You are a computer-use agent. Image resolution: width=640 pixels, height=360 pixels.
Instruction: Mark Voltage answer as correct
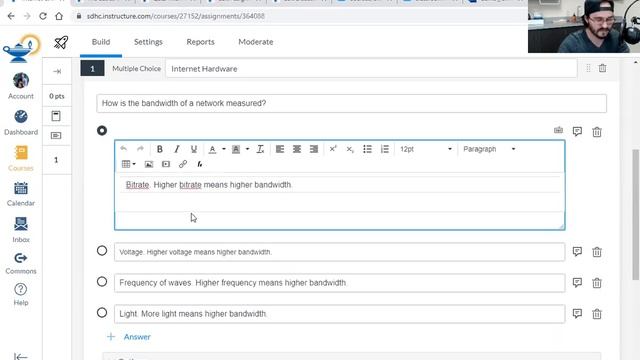pos(102,251)
